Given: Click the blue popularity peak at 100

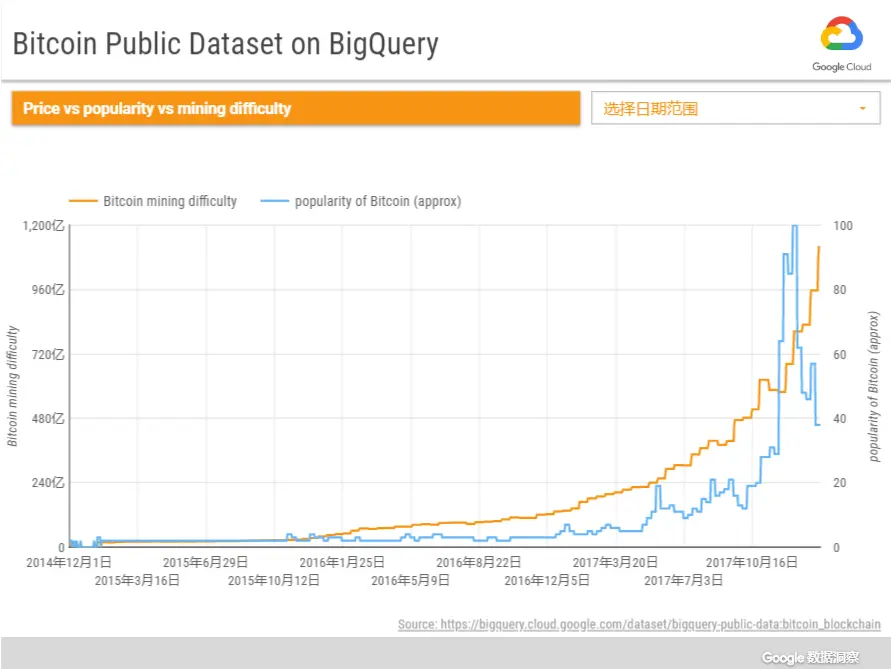Looking at the screenshot, I should coord(794,226).
